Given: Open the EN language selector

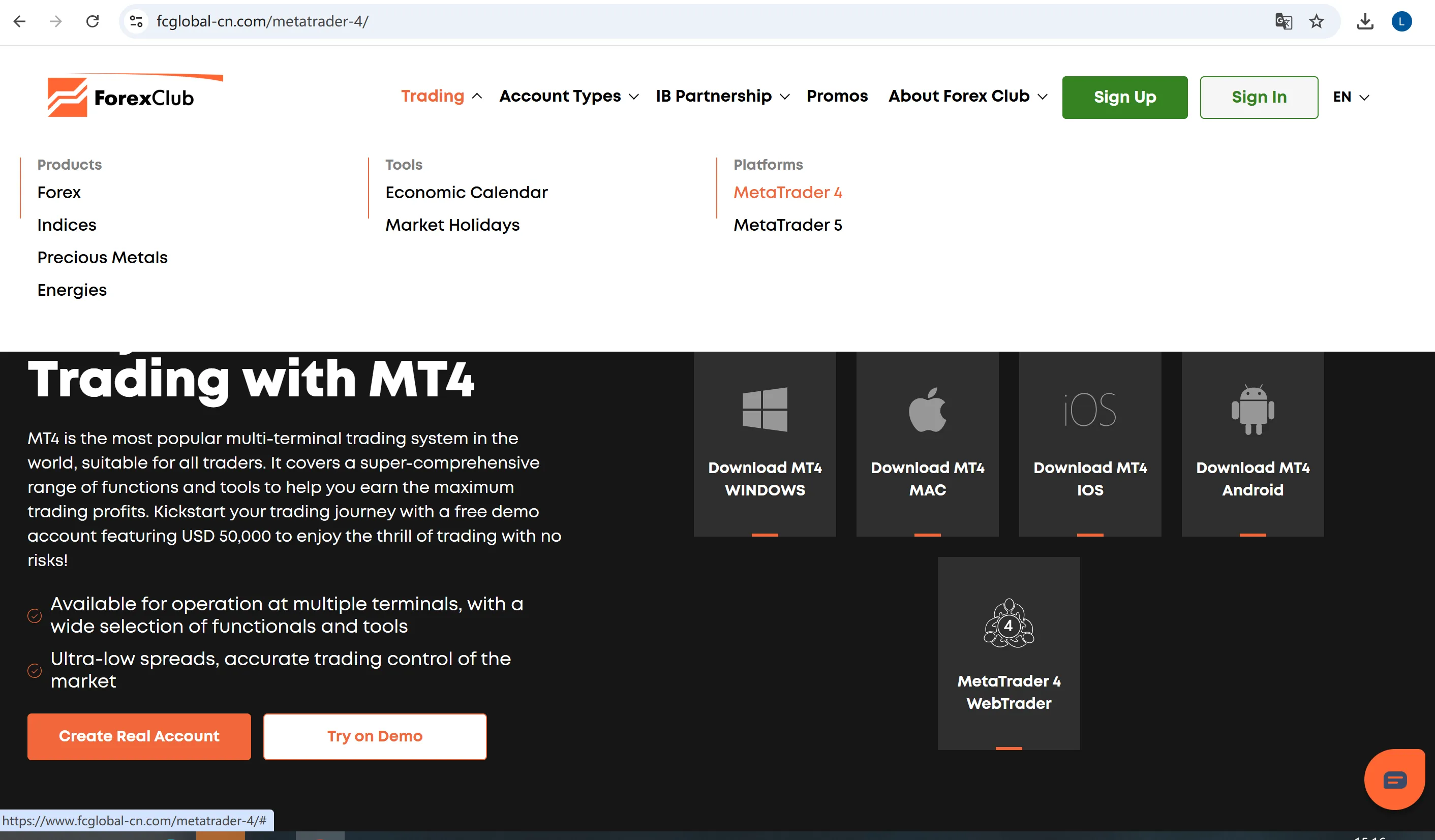Looking at the screenshot, I should click(x=1351, y=97).
